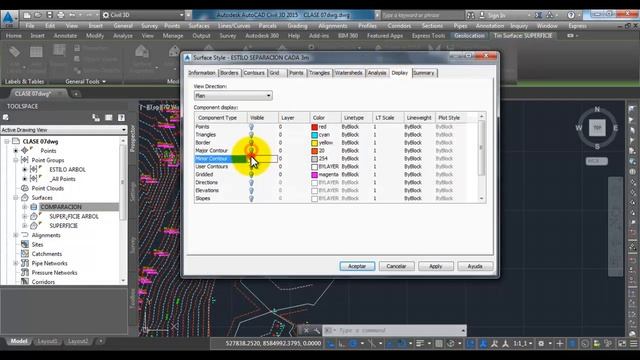This screenshot has width=640, height=360.
Task: Switch to the Analysis tab in Surface Style
Action: (x=377, y=73)
